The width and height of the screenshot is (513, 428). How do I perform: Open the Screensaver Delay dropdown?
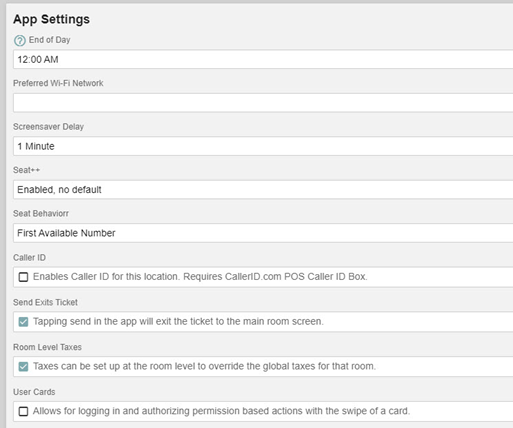pyautogui.click(x=263, y=146)
